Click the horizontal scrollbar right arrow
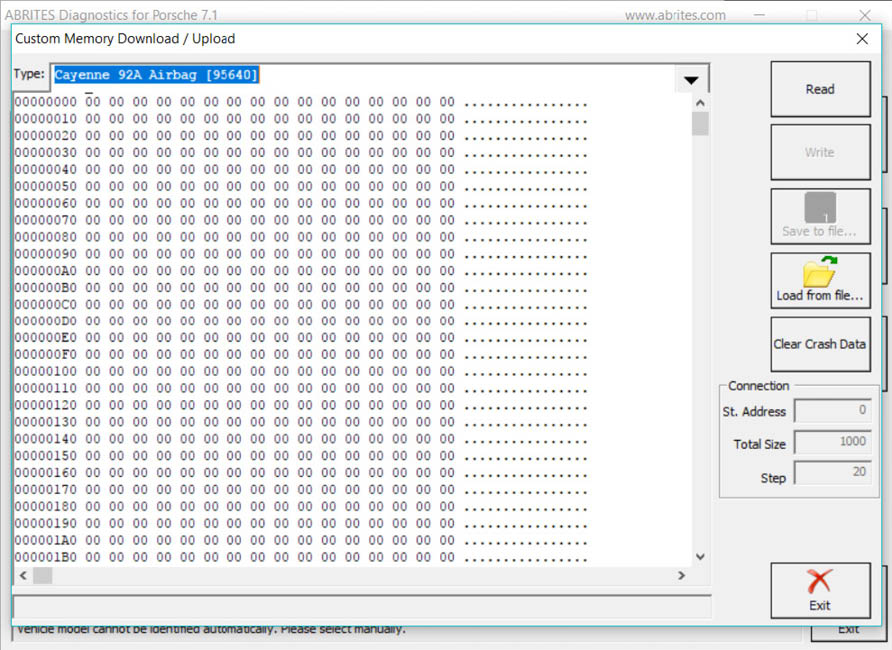This screenshot has width=892, height=650. (682, 576)
